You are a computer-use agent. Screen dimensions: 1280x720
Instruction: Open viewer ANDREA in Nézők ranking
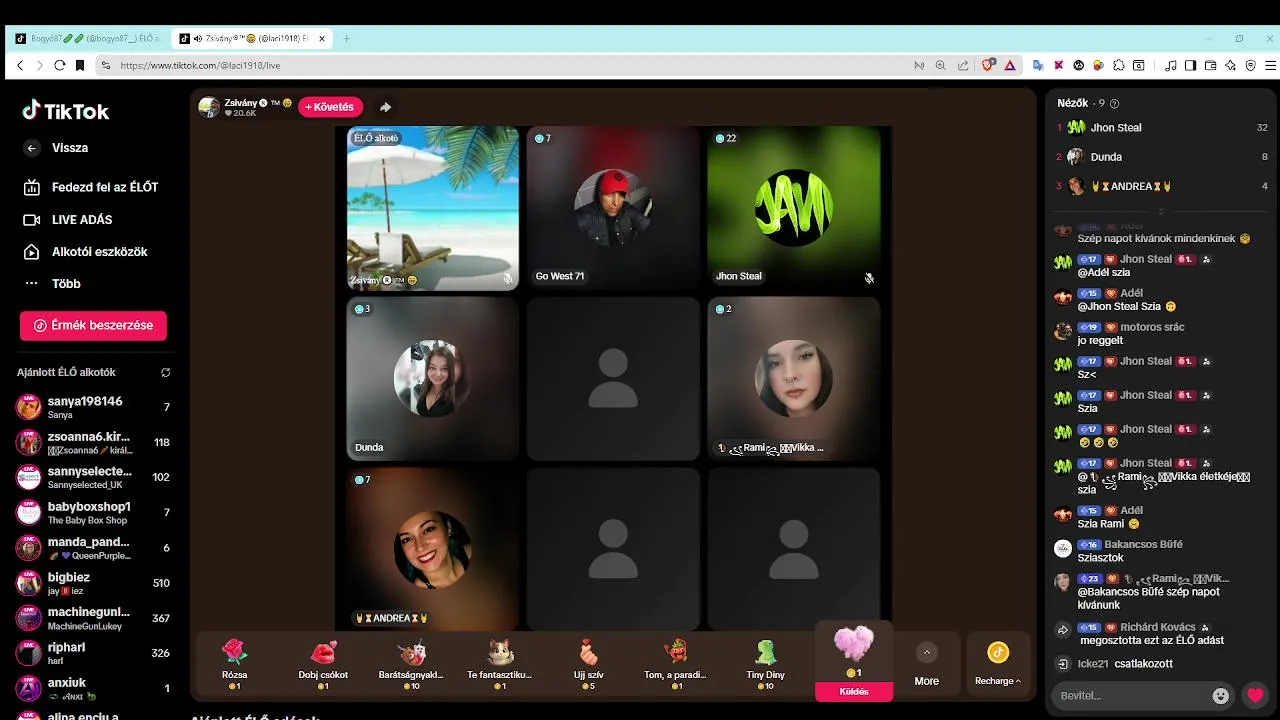[1162, 186]
